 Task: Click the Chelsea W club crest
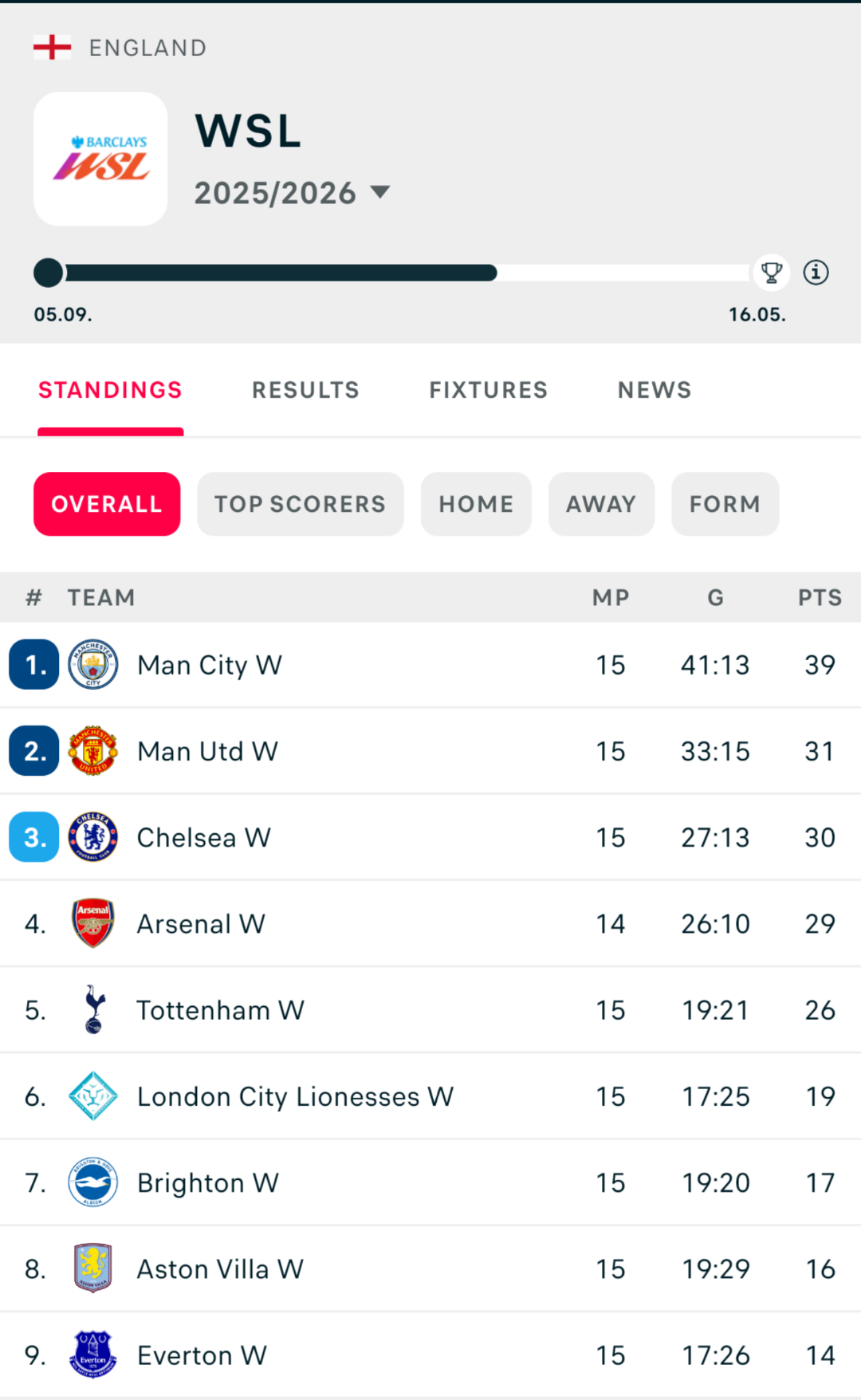point(92,836)
